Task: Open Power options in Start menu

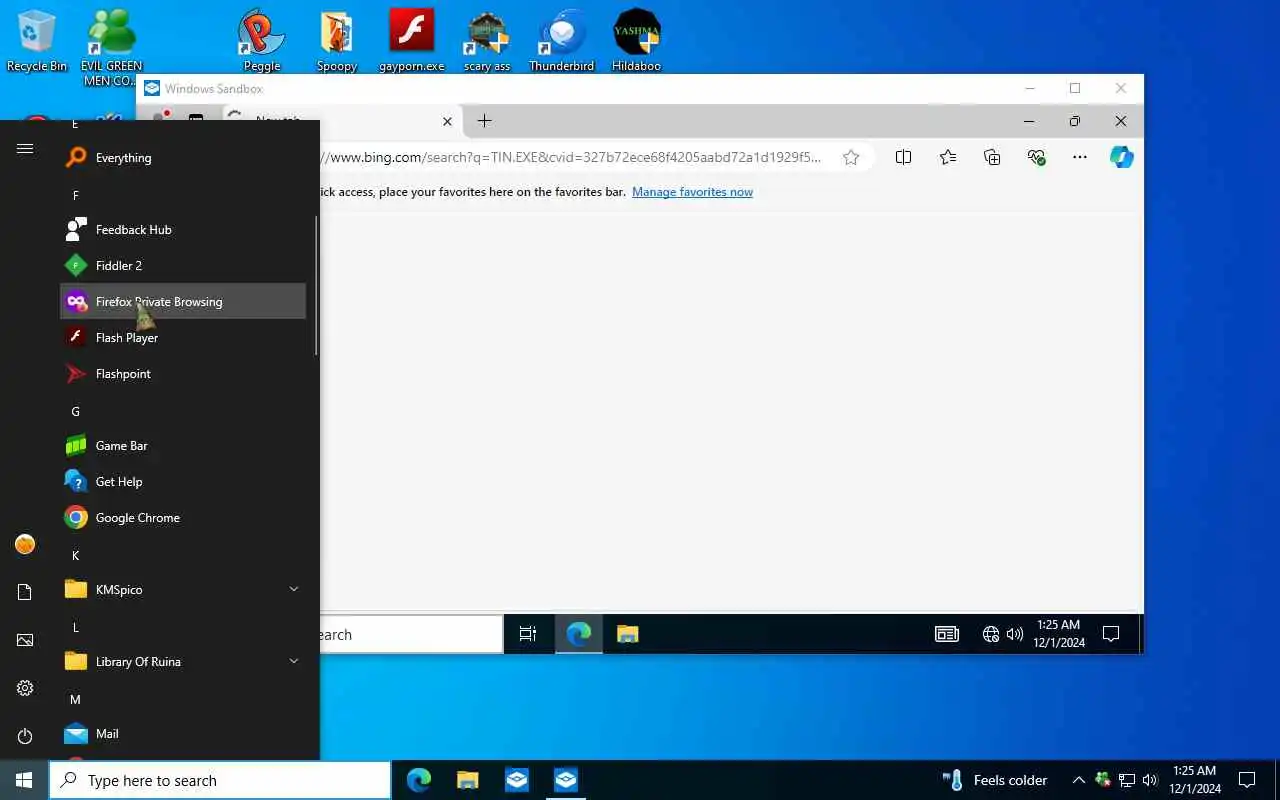Action: (x=25, y=736)
